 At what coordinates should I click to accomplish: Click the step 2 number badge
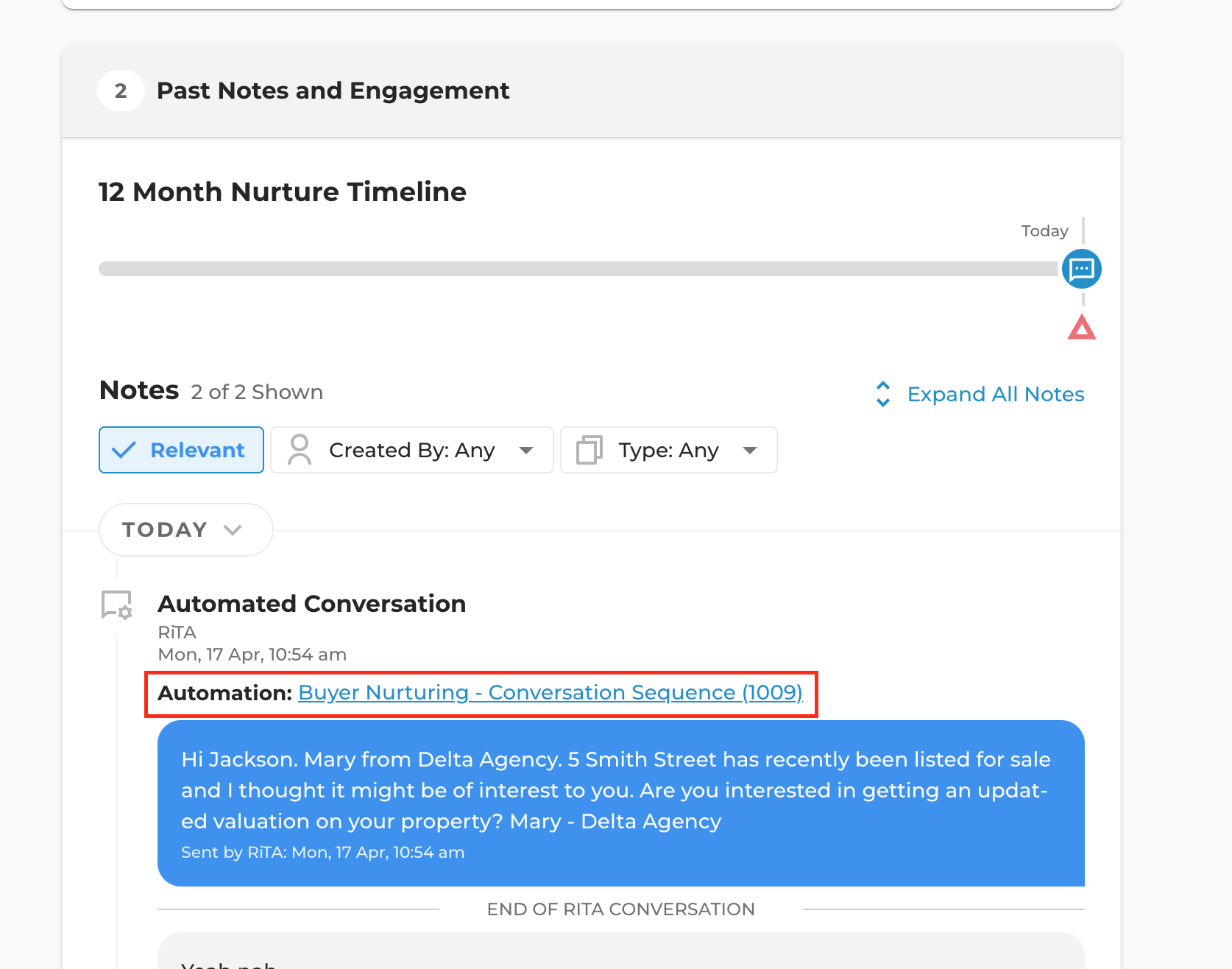click(121, 91)
